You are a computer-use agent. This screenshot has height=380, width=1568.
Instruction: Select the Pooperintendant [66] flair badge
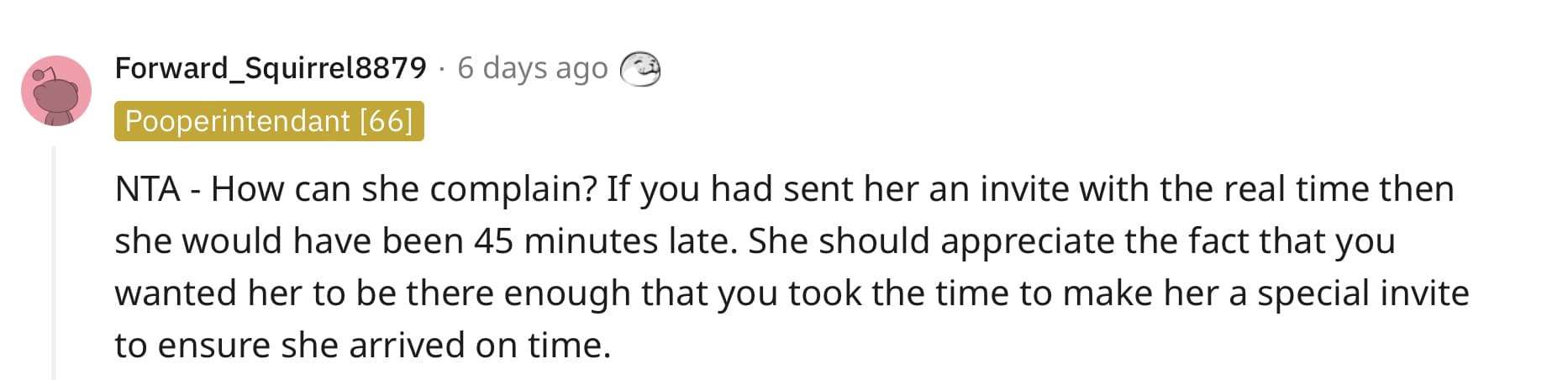coord(269,121)
